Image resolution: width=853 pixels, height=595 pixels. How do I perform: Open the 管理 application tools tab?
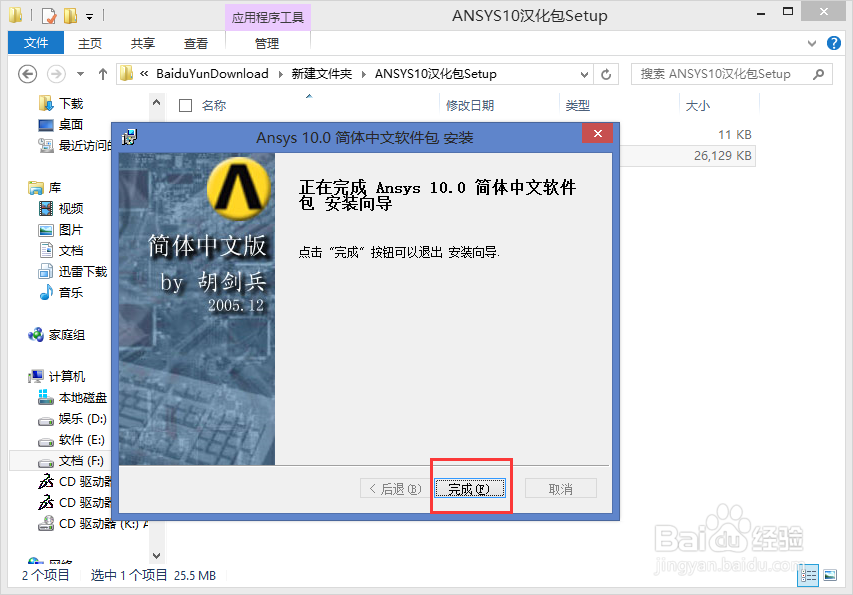(x=267, y=43)
